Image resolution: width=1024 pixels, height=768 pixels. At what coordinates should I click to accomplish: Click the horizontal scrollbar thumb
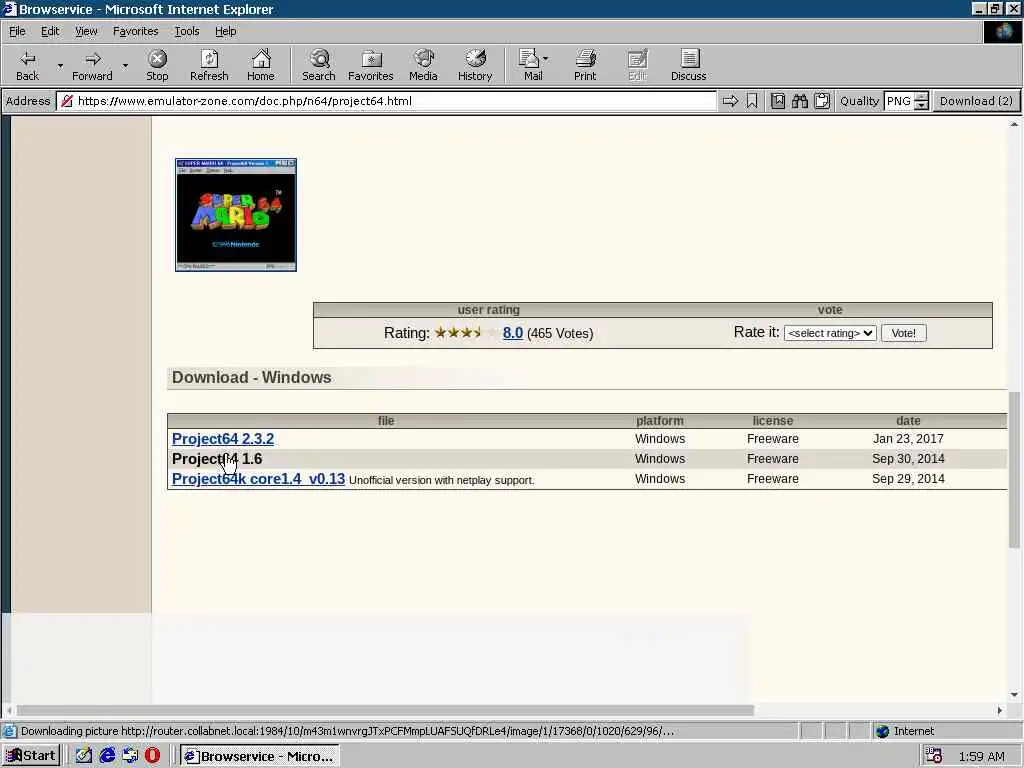click(385, 710)
